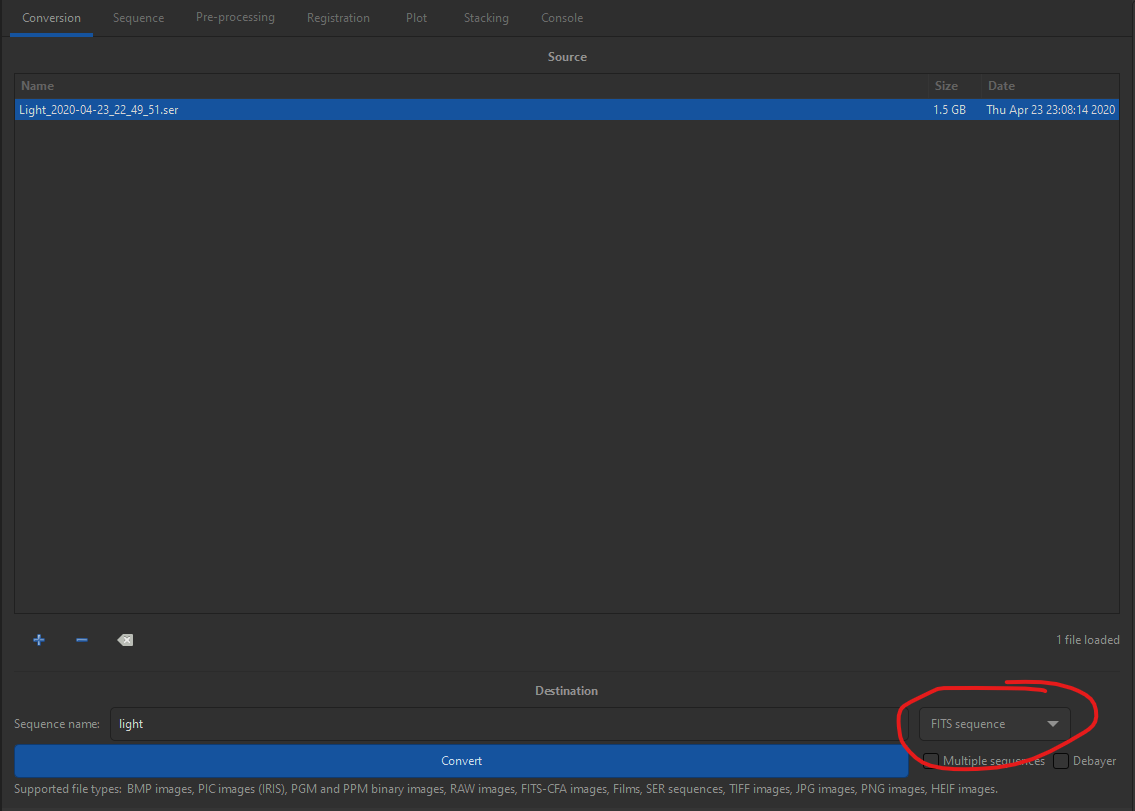Sort files by the Size column header

(955, 86)
